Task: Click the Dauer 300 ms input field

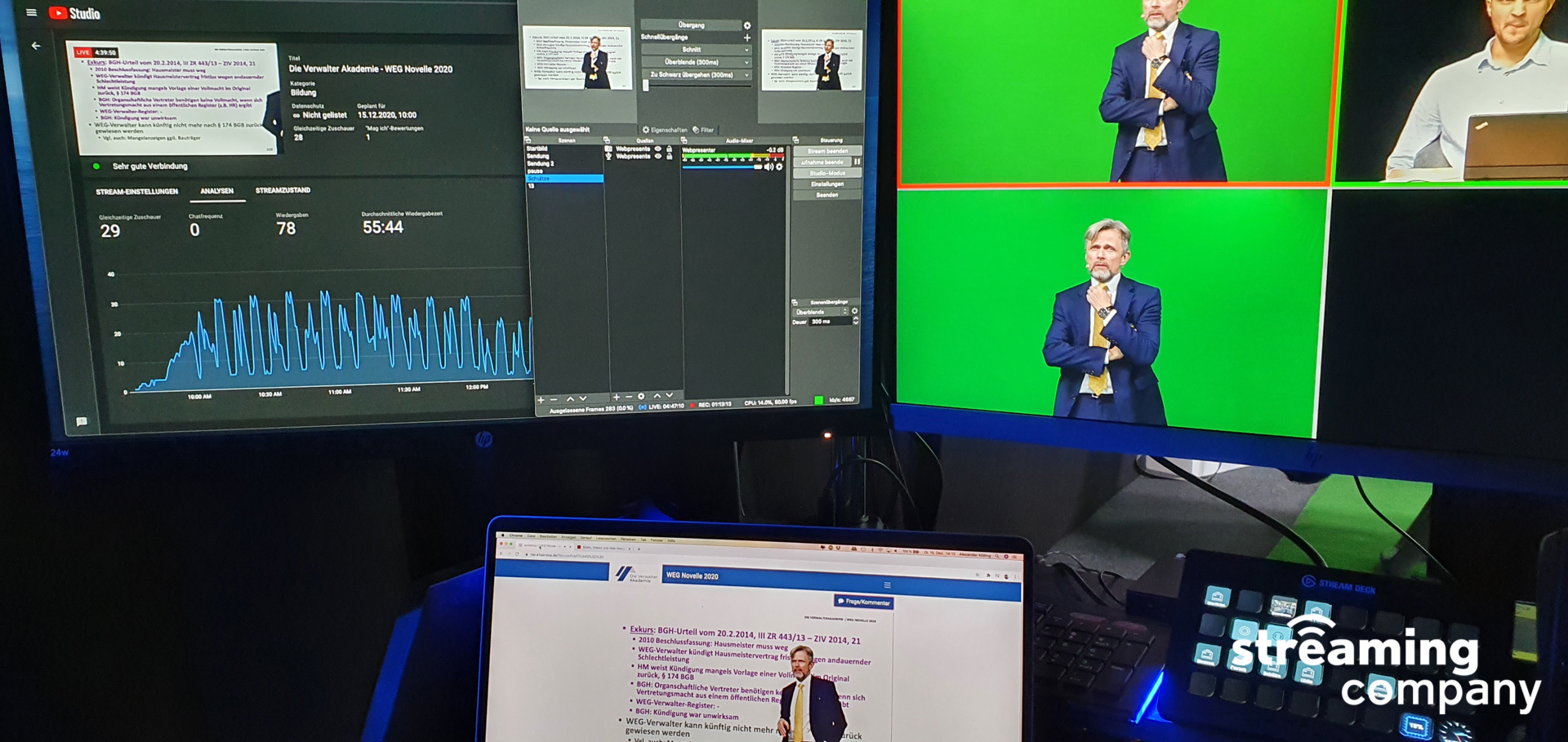Action: point(829,322)
